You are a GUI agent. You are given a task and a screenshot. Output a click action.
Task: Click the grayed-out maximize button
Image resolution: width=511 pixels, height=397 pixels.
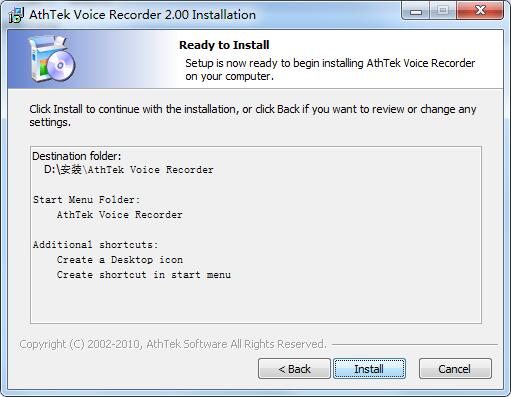443,11
